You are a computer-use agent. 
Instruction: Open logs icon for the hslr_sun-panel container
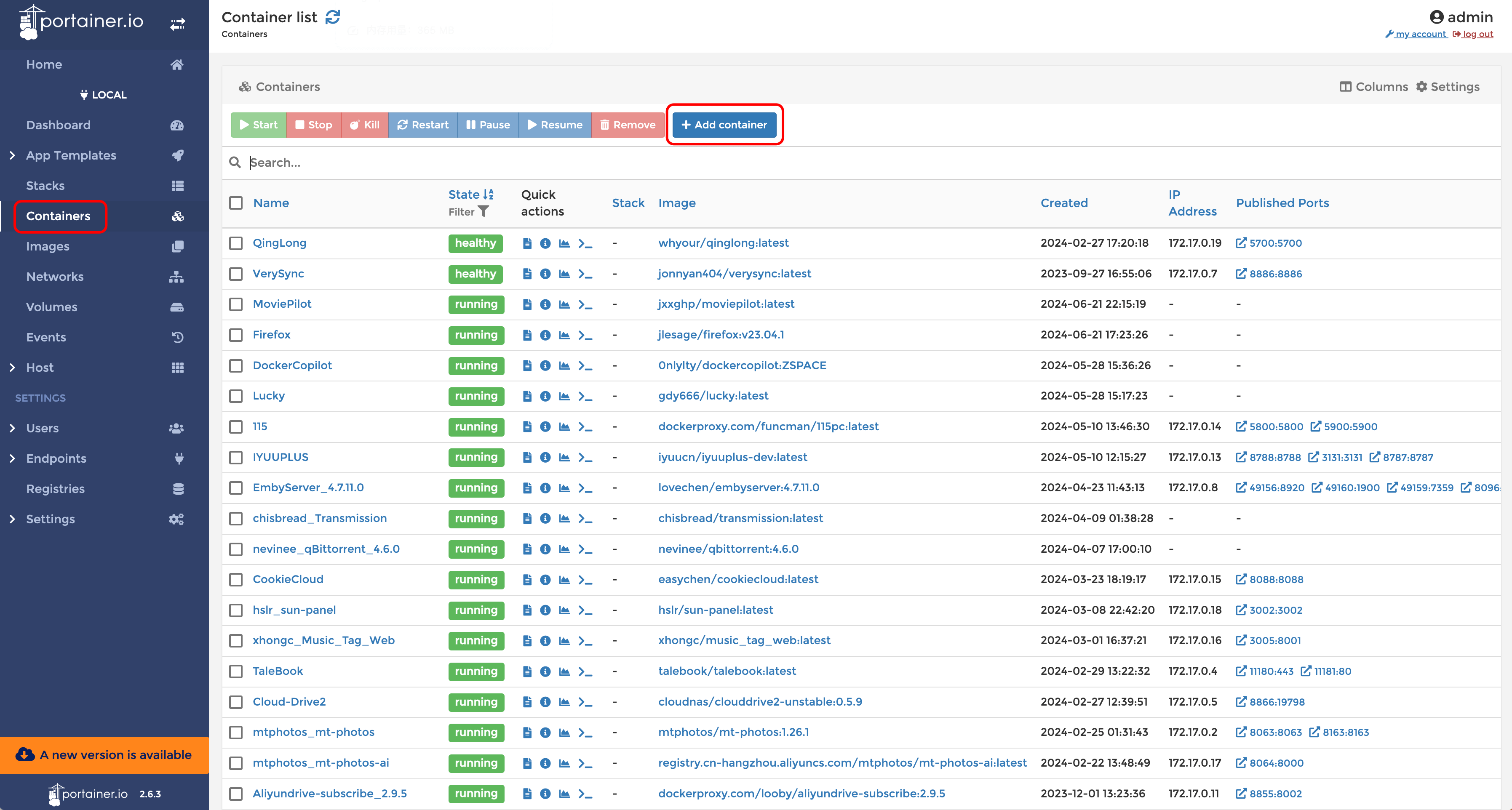point(527,610)
